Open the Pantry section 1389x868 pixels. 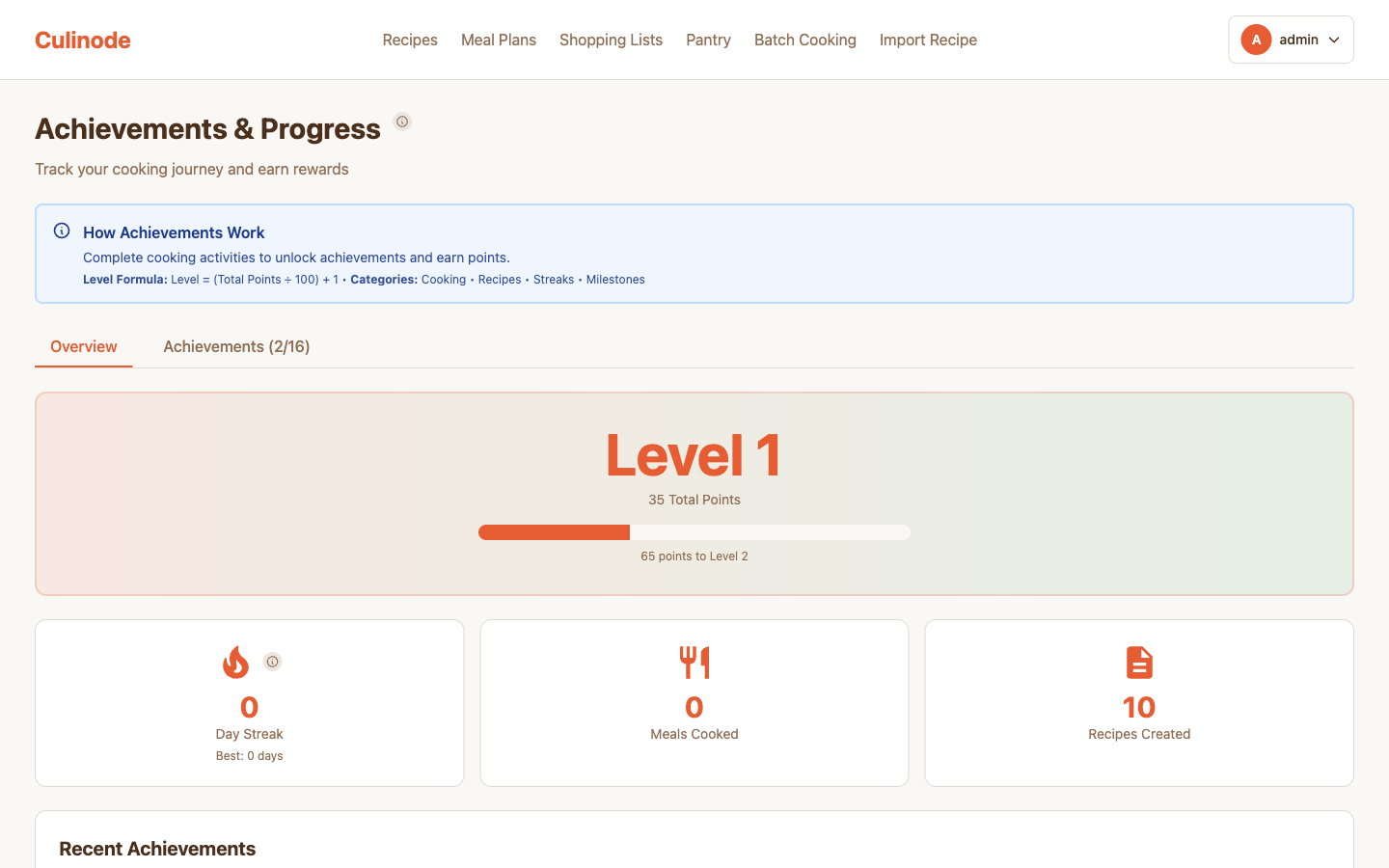708,40
